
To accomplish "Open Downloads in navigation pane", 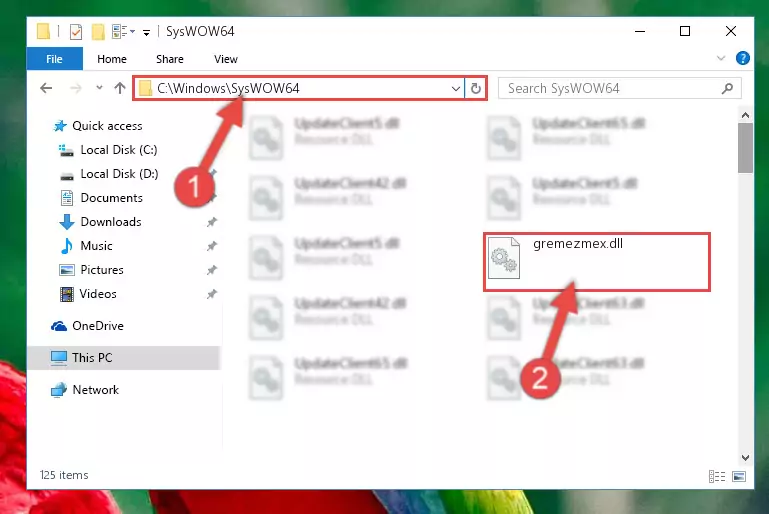I will pyautogui.click(x=111, y=222).
